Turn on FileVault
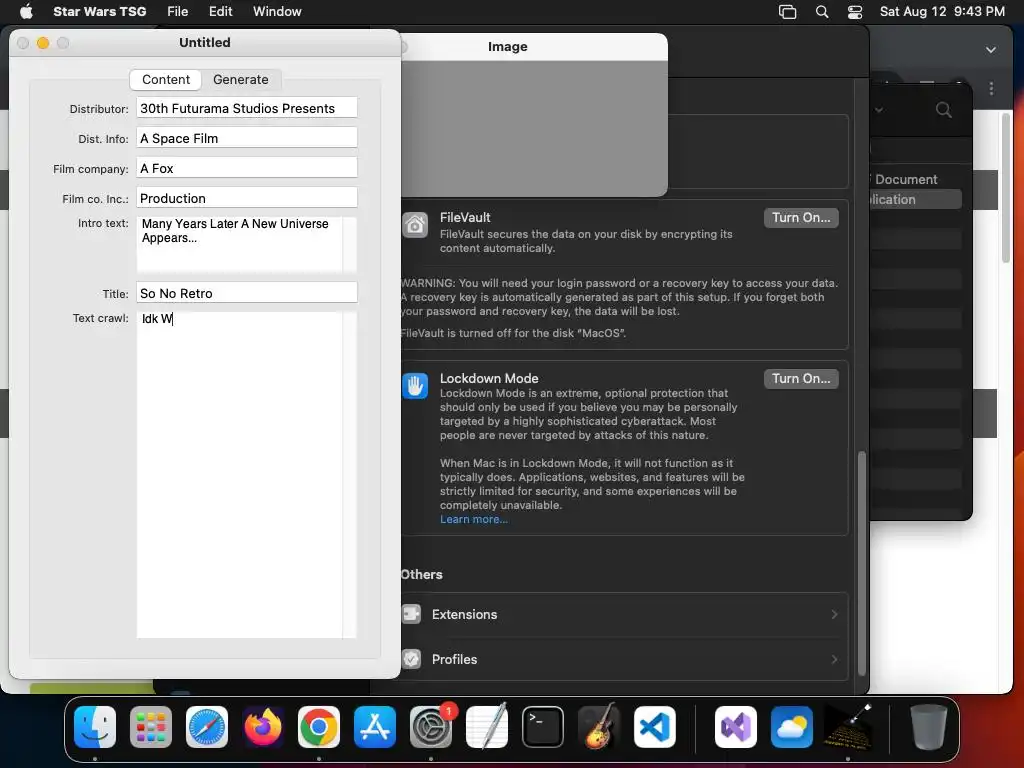 [801, 217]
